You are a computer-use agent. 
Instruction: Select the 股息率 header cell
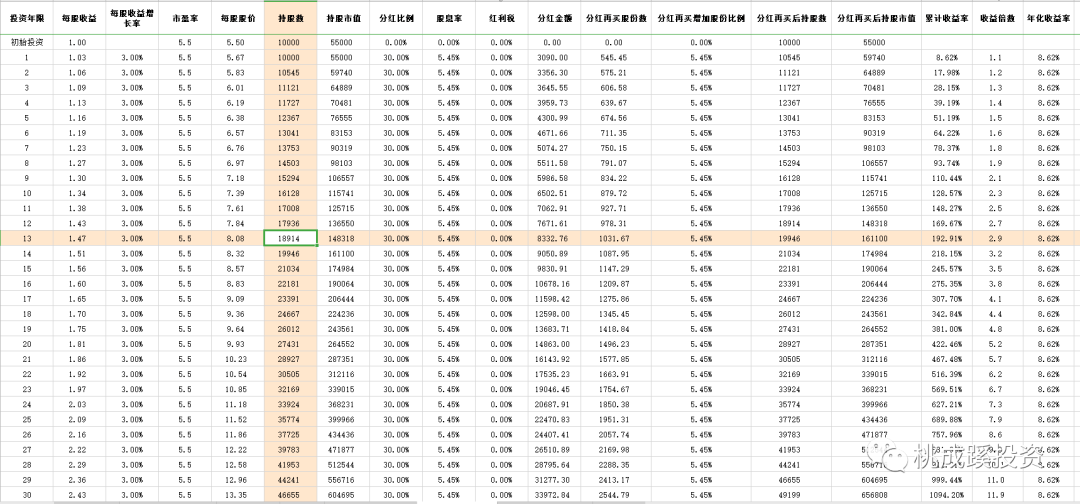point(448,19)
